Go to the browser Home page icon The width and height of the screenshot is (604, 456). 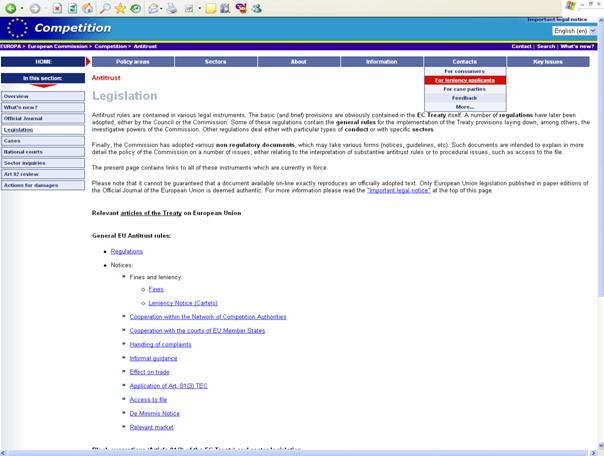pos(88,8)
